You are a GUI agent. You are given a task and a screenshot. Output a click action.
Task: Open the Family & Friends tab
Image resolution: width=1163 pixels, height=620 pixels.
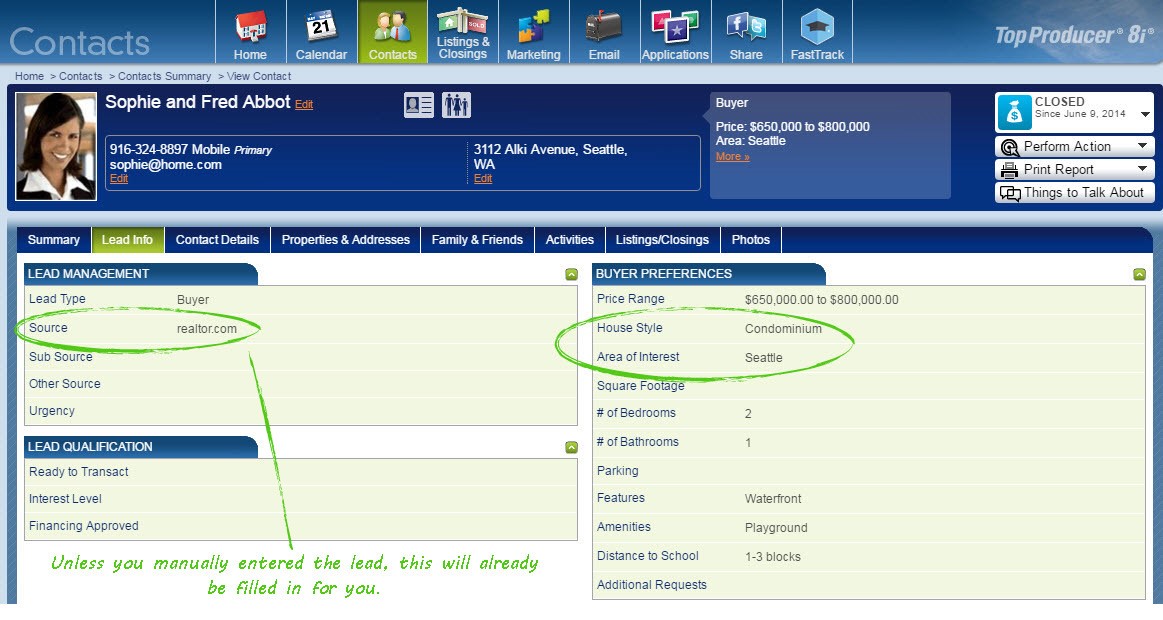477,239
